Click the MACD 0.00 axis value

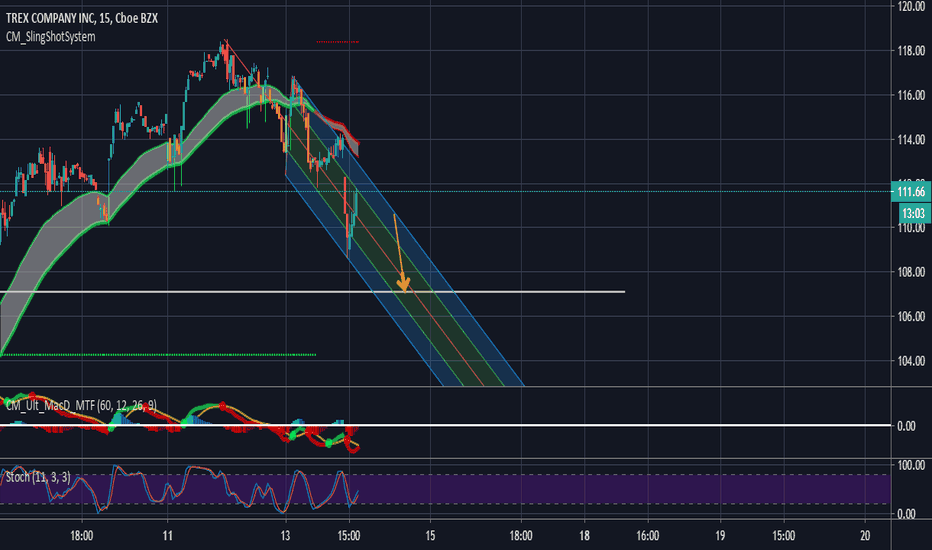(x=906, y=426)
